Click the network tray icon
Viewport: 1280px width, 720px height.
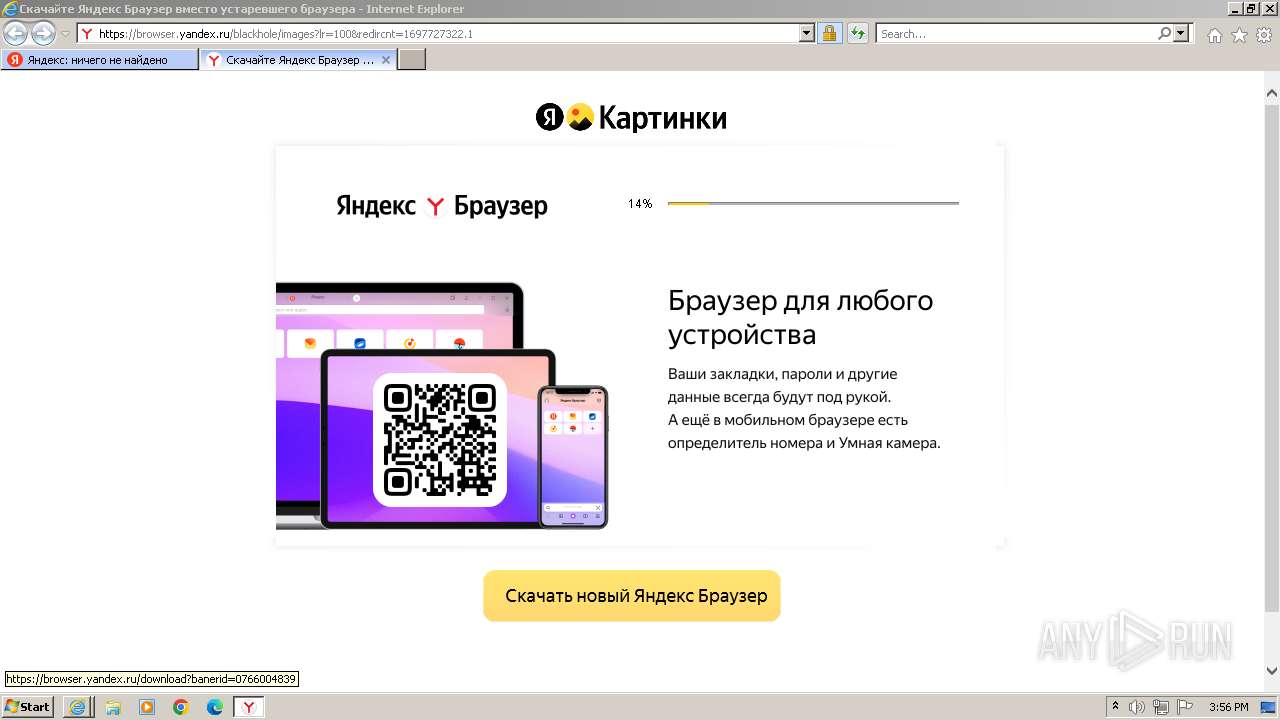tap(1161, 707)
